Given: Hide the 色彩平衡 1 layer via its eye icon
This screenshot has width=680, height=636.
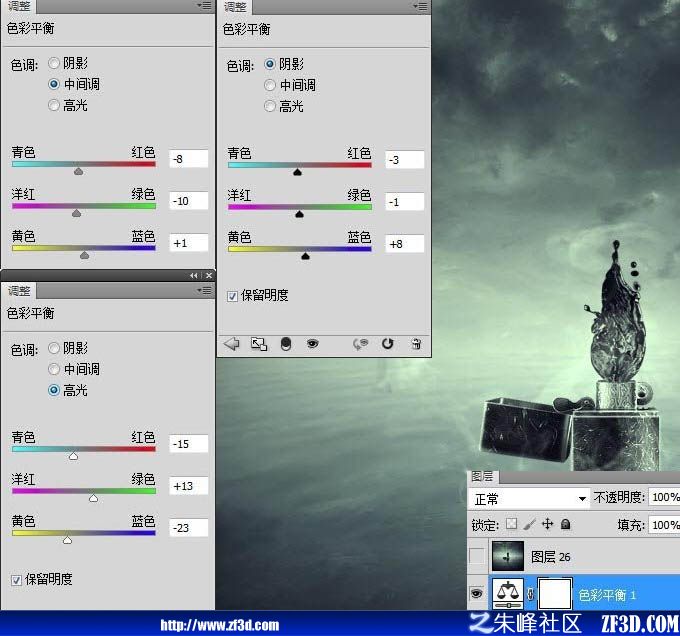Looking at the screenshot, I should (x=477, y=593).
